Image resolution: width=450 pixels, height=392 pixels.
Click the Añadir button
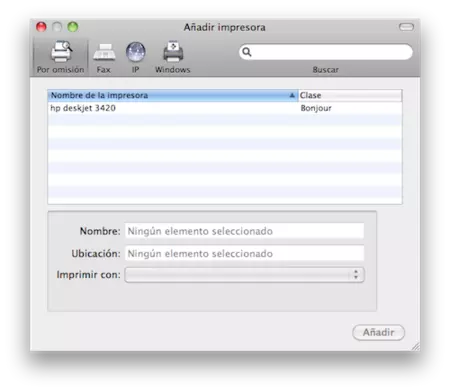[x=378, y=332]
